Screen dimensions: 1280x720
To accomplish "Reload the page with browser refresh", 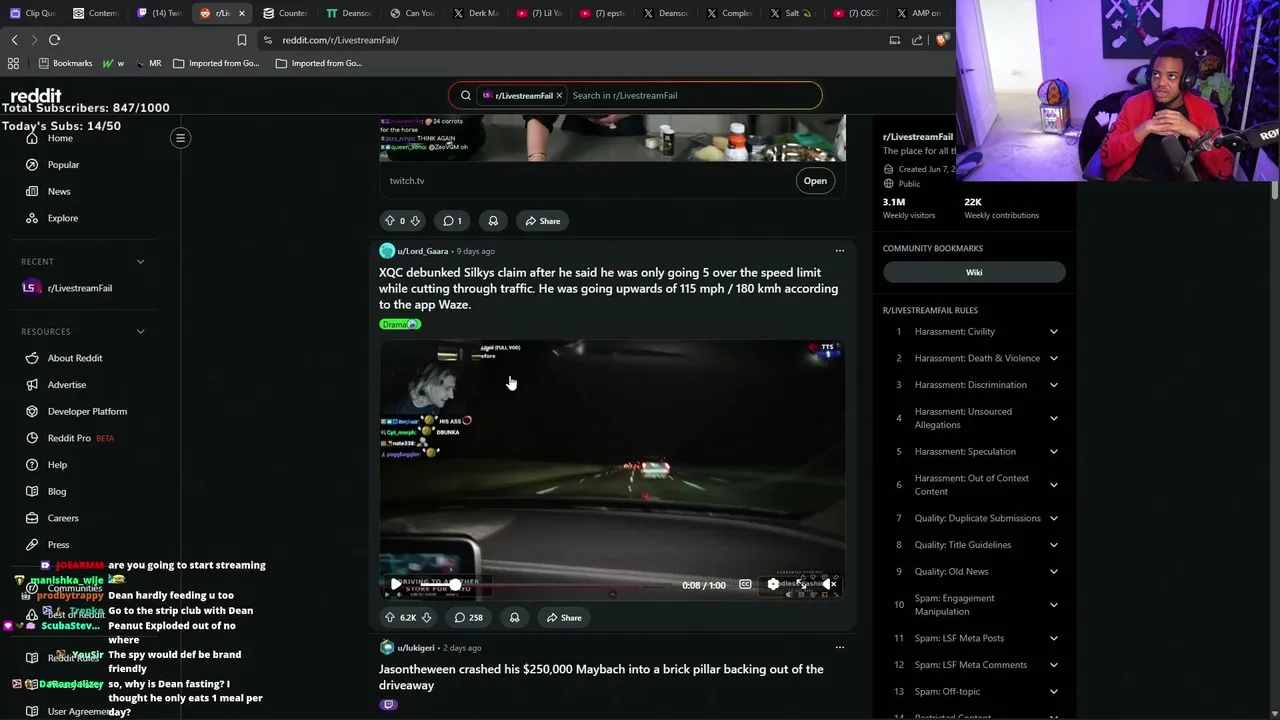I will tap(54, 40).
